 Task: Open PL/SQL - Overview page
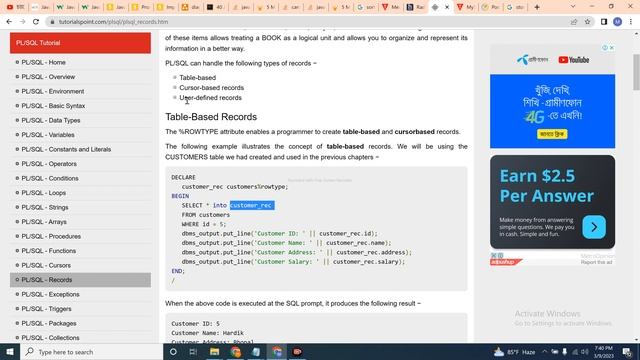(48, 77)
